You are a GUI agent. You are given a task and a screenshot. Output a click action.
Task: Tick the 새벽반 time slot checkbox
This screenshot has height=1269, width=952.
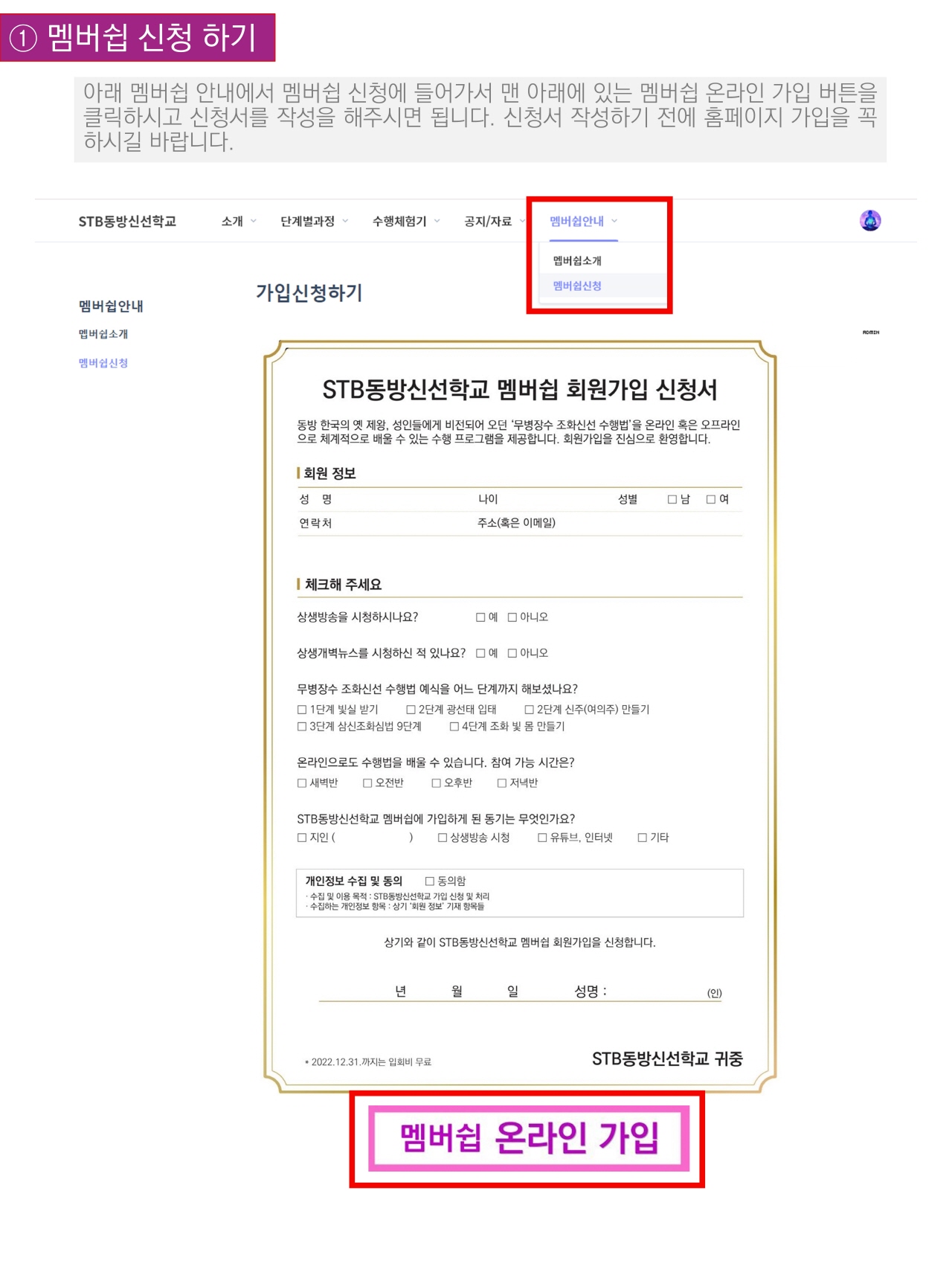[302, 783]
